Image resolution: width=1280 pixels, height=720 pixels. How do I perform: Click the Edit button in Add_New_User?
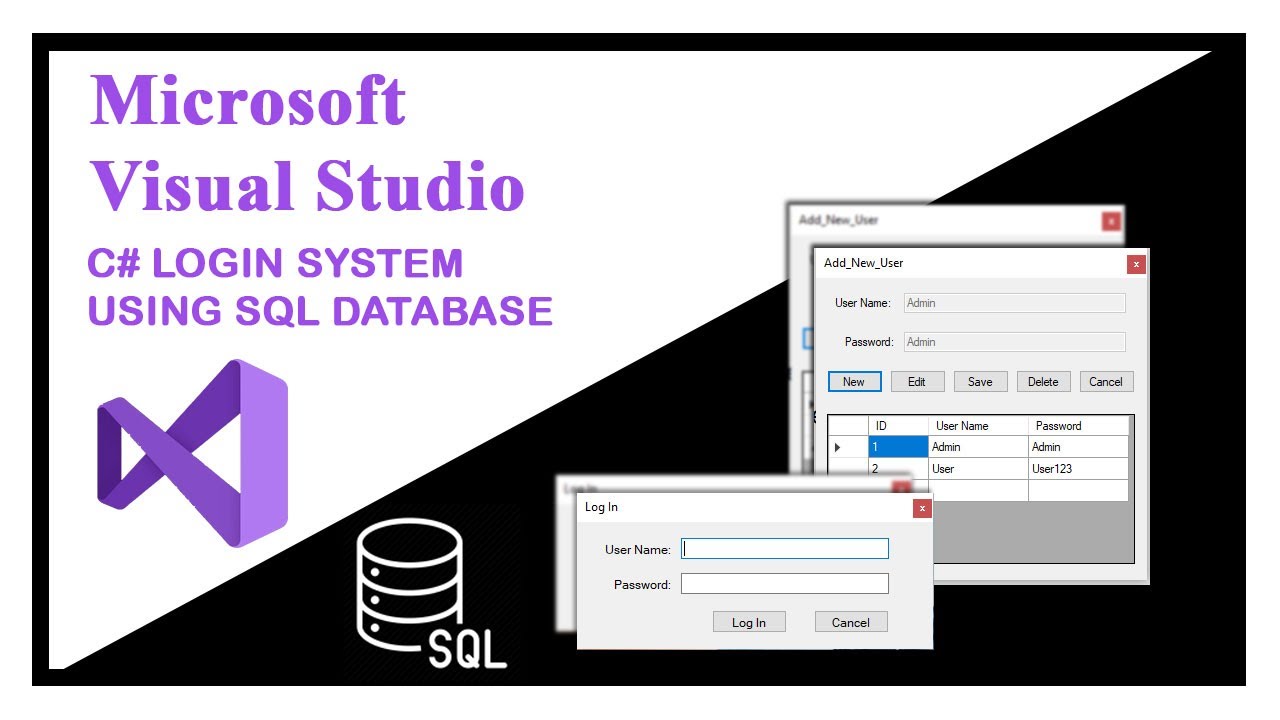point(917,381)
